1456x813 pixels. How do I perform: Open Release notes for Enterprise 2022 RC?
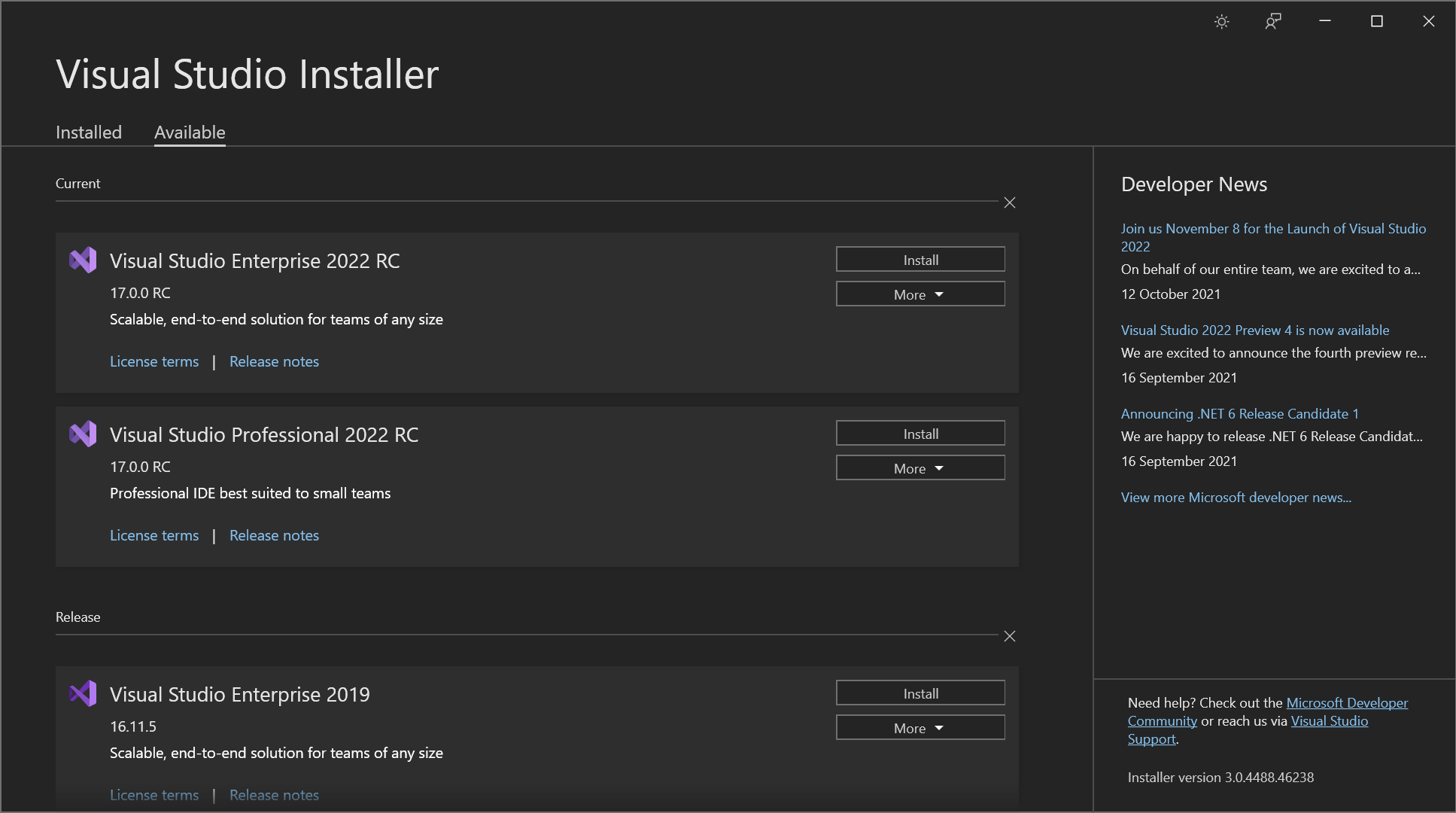[274, 361]
